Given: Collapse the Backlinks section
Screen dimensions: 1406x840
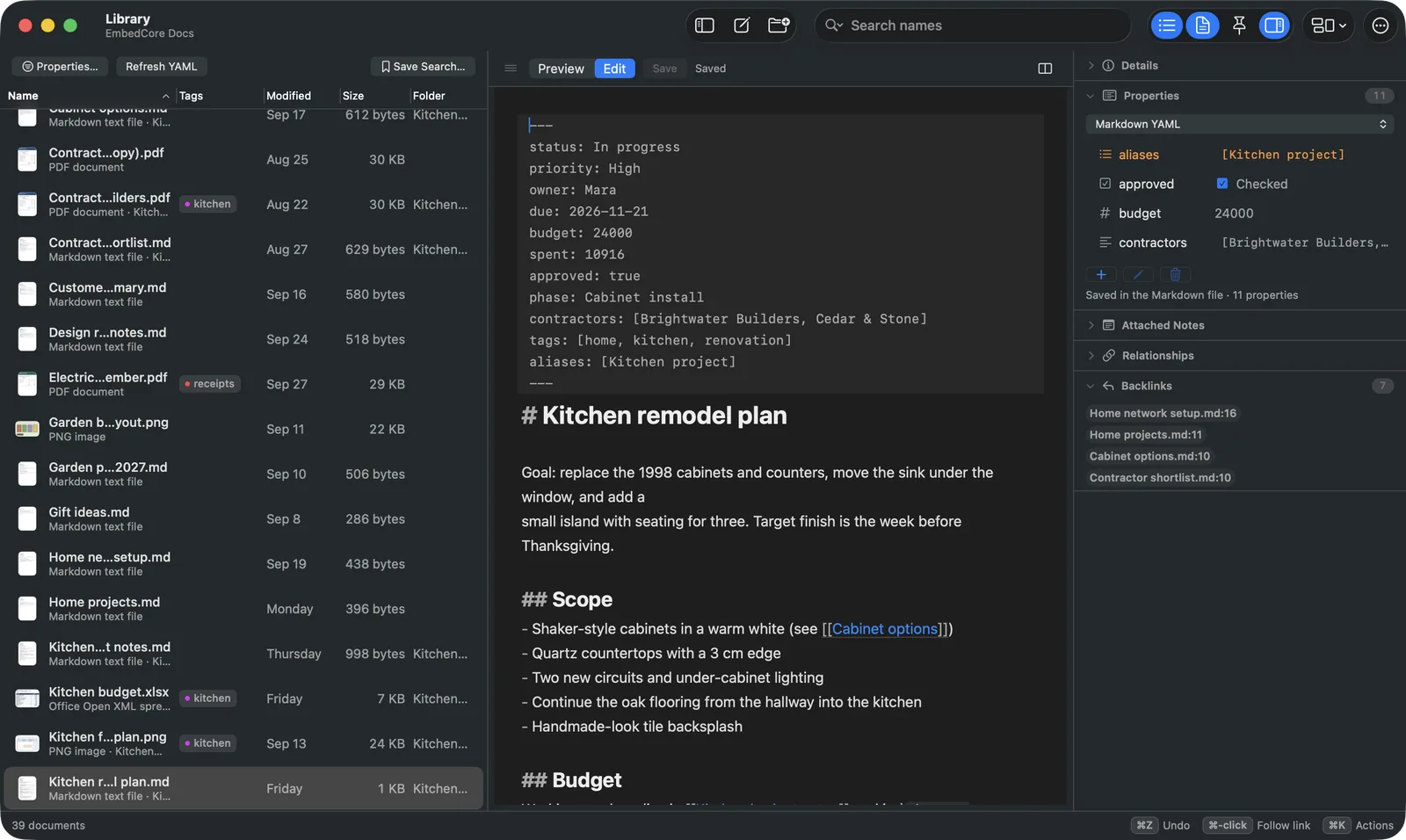Looking at the screenshot, I should (x=1091, y=386).
